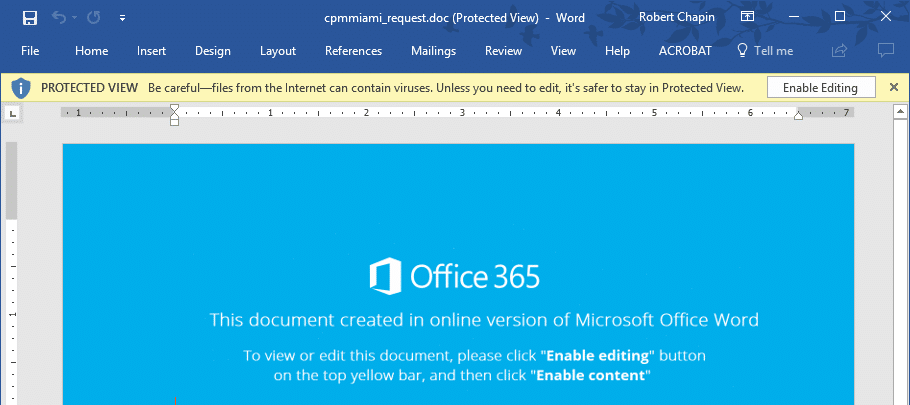Open the Customize Quick Access Toolbar dropdown
The image size is (910, 405).
click(122, 18)
